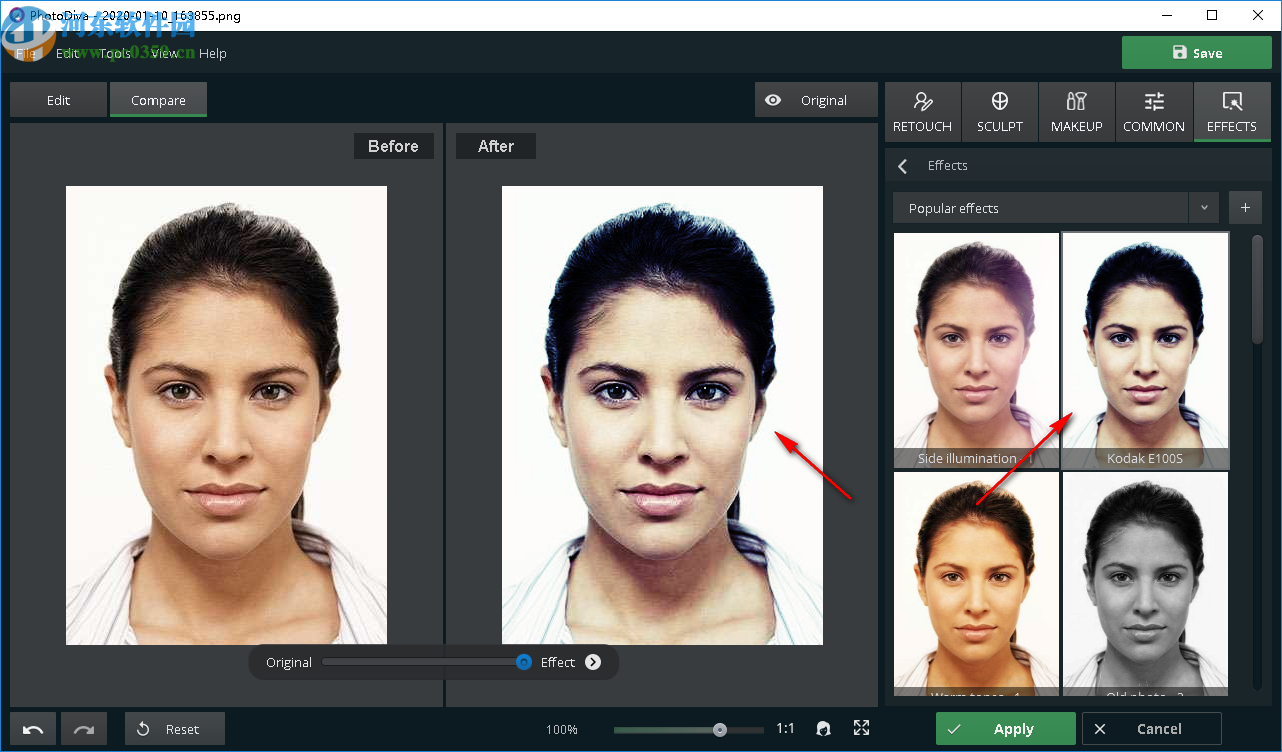Open the Sculpt tools panel
This screenshot has width=1282, height=752.
tap(999, 112)
